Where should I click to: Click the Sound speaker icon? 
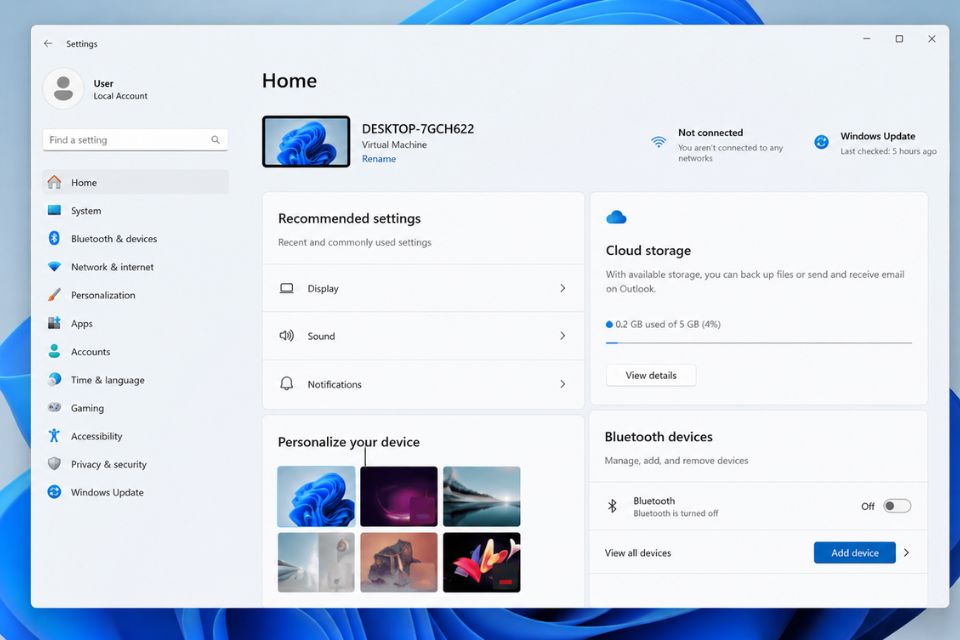pyautogui.click(x=287, y=336)
